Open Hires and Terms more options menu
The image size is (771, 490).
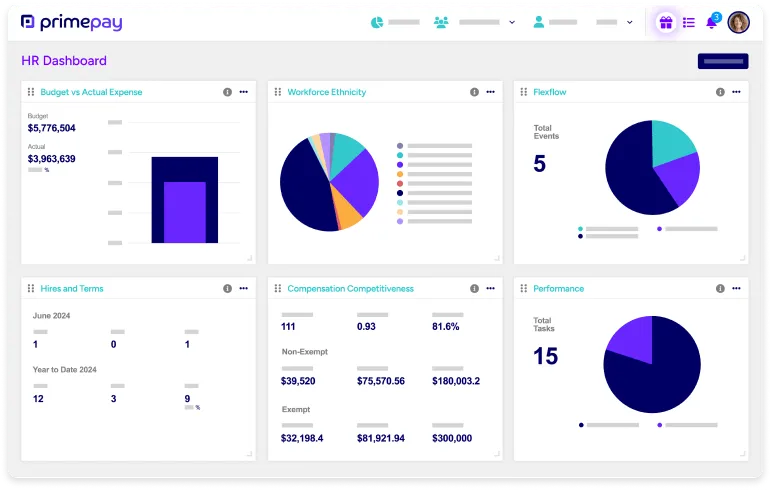tap(244, 288)
